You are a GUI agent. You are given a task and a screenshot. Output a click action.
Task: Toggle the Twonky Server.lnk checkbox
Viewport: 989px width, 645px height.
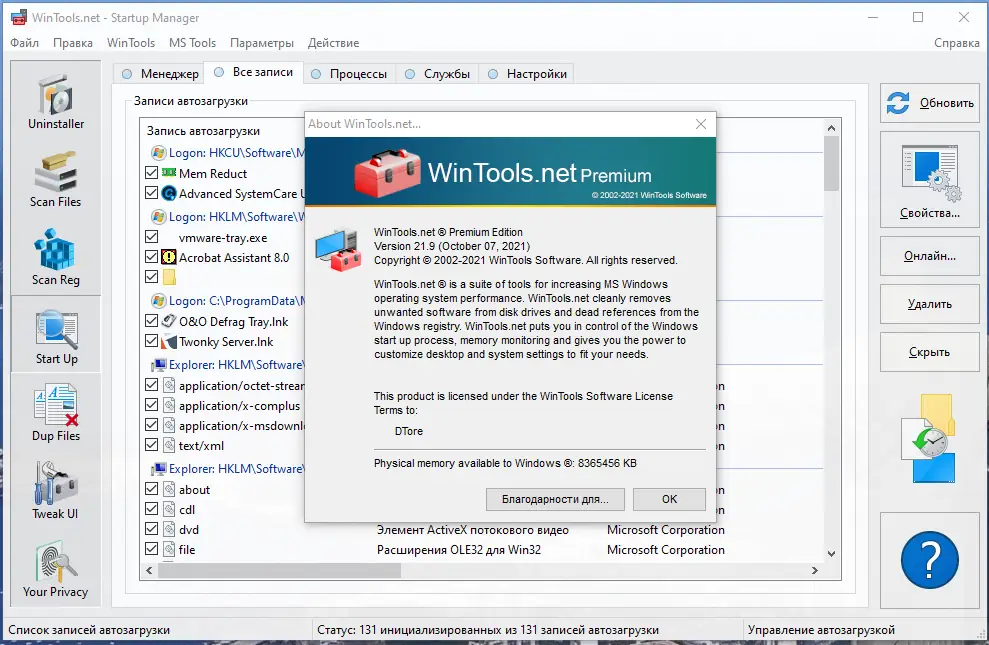click(x=151, y=340)
